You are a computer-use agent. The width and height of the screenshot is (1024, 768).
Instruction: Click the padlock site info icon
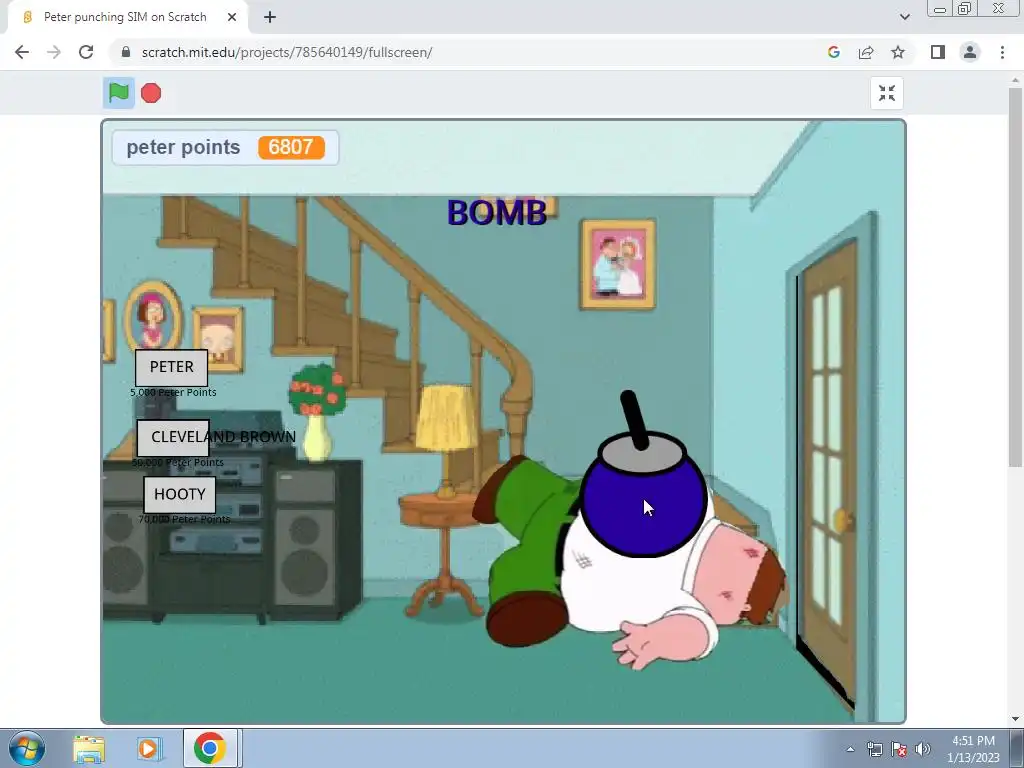coord(126,52)
